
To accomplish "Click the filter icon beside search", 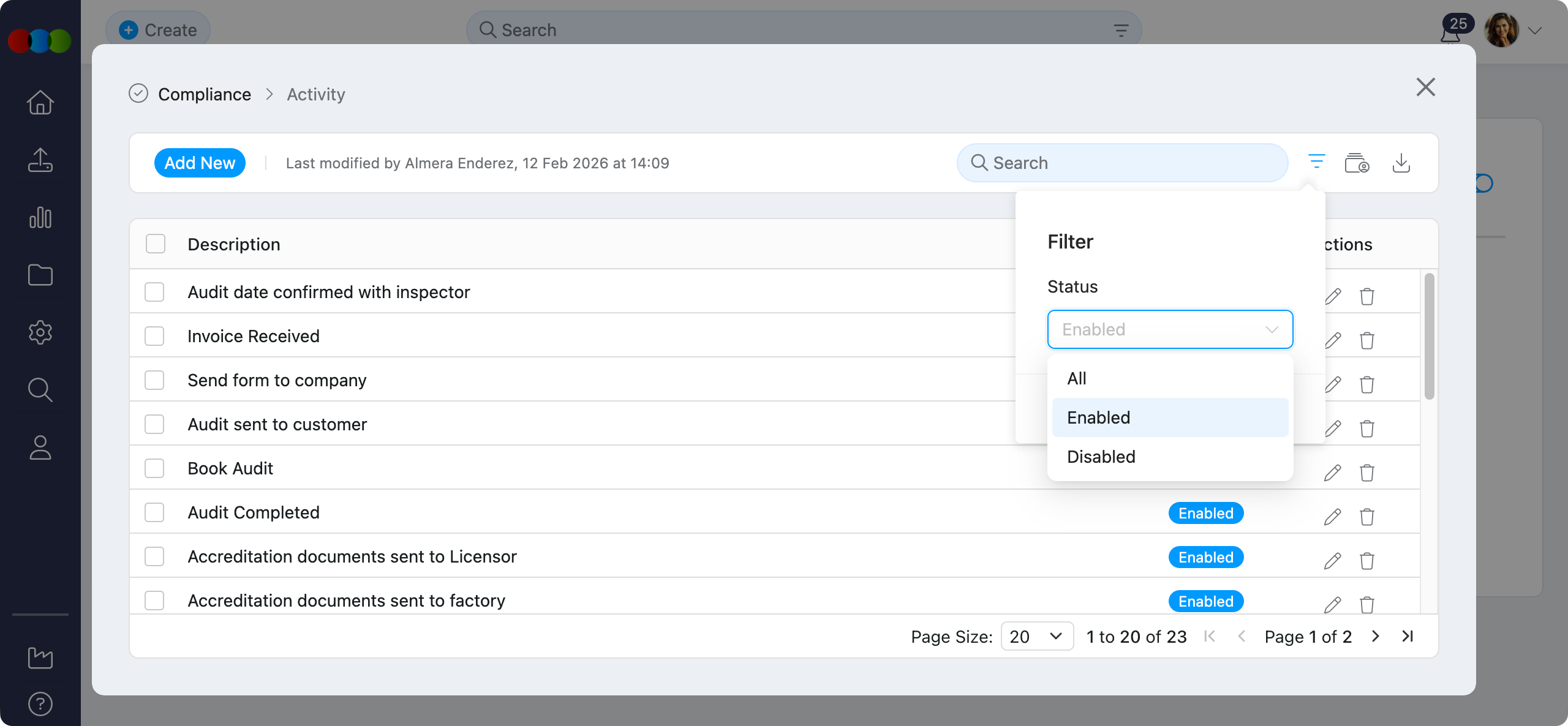I will [x=1316, y=162].
